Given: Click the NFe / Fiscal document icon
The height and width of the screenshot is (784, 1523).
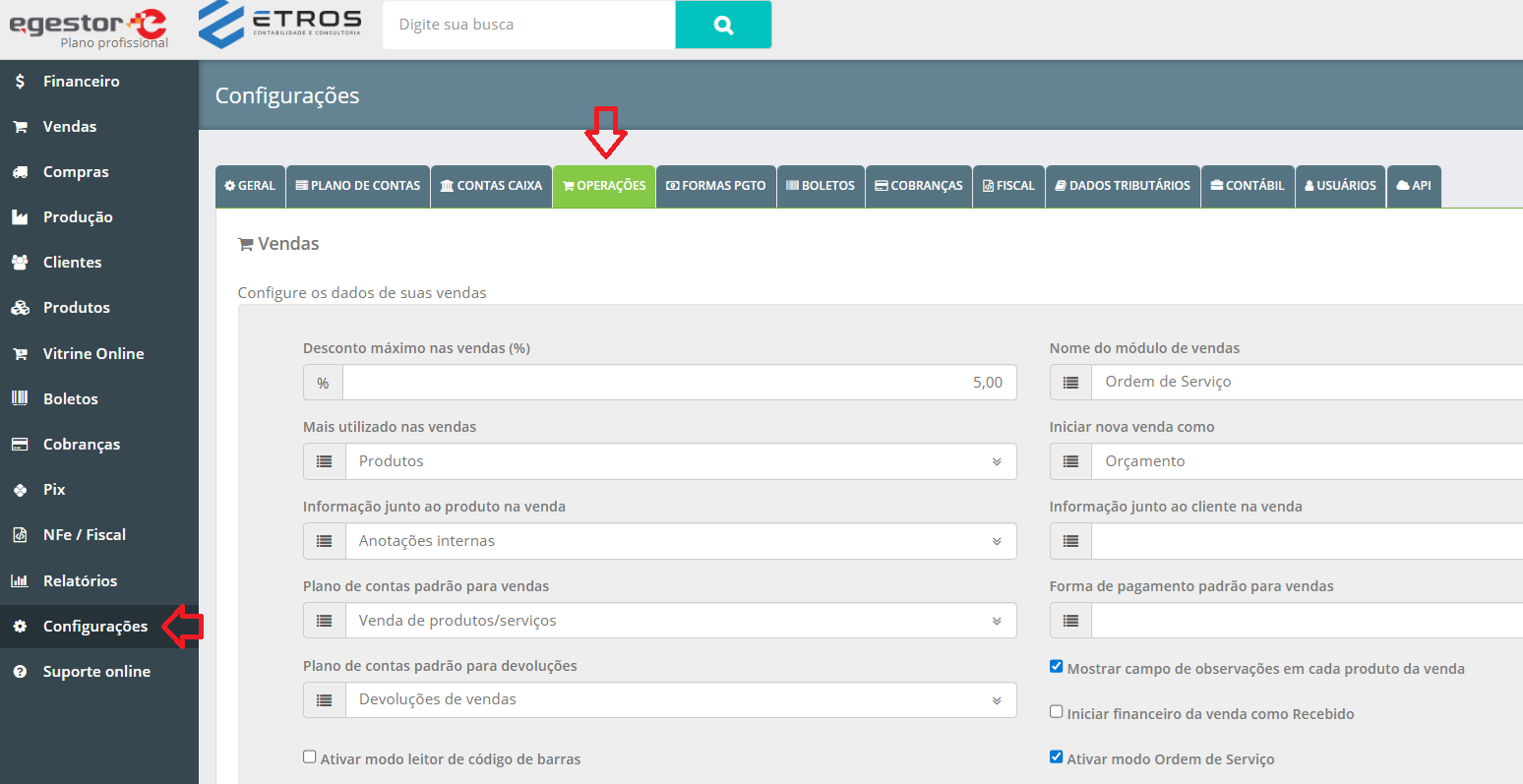Looking at the screenshot, I should tap(20, 535).
